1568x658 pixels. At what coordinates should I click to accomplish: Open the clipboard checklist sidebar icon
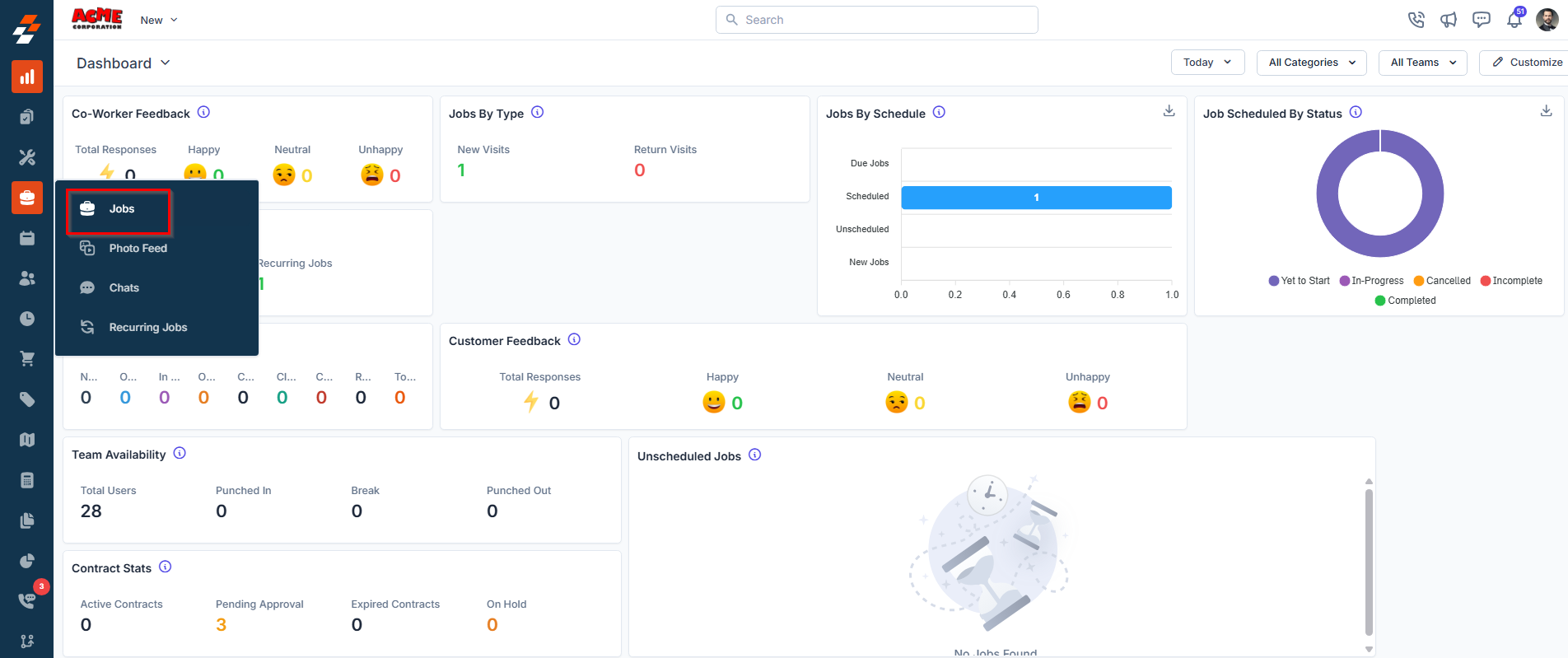coord(27,117)
